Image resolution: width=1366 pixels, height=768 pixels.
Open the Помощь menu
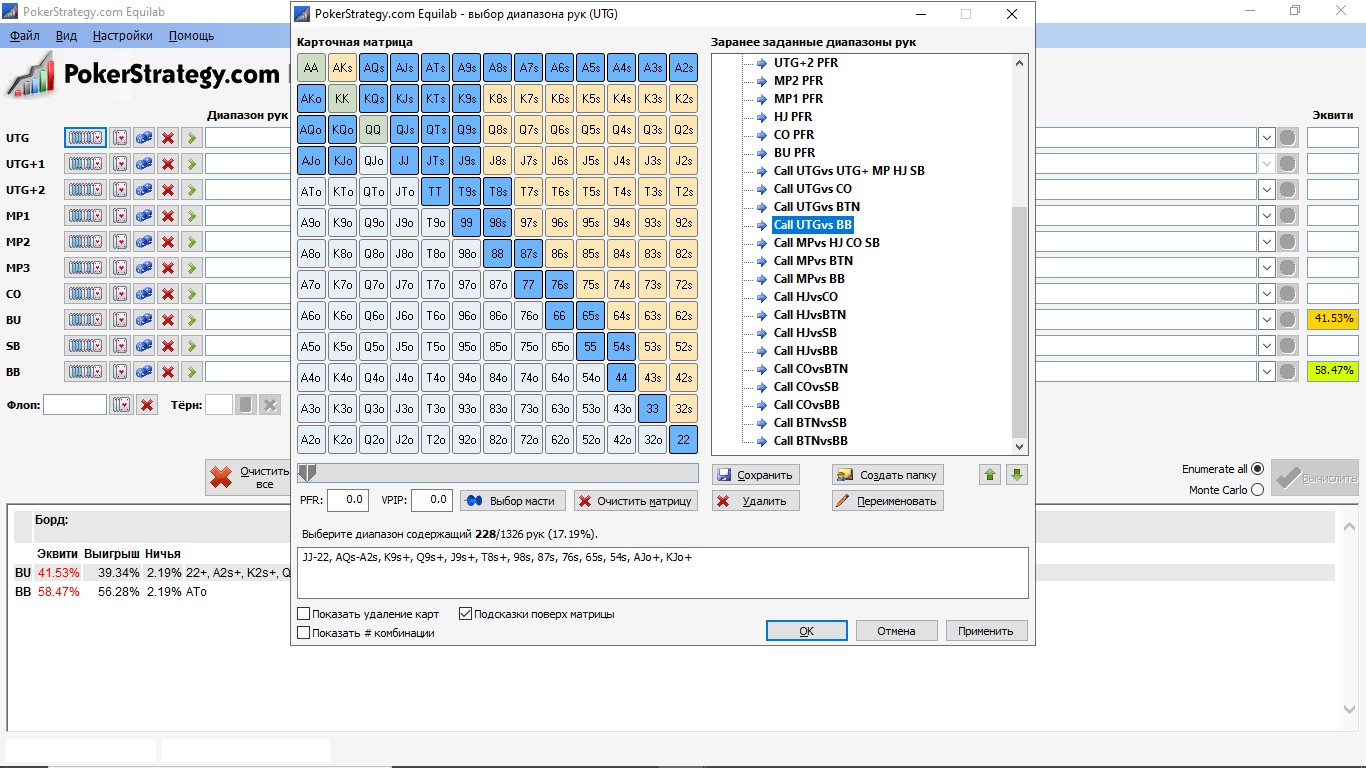coord(191,35)
